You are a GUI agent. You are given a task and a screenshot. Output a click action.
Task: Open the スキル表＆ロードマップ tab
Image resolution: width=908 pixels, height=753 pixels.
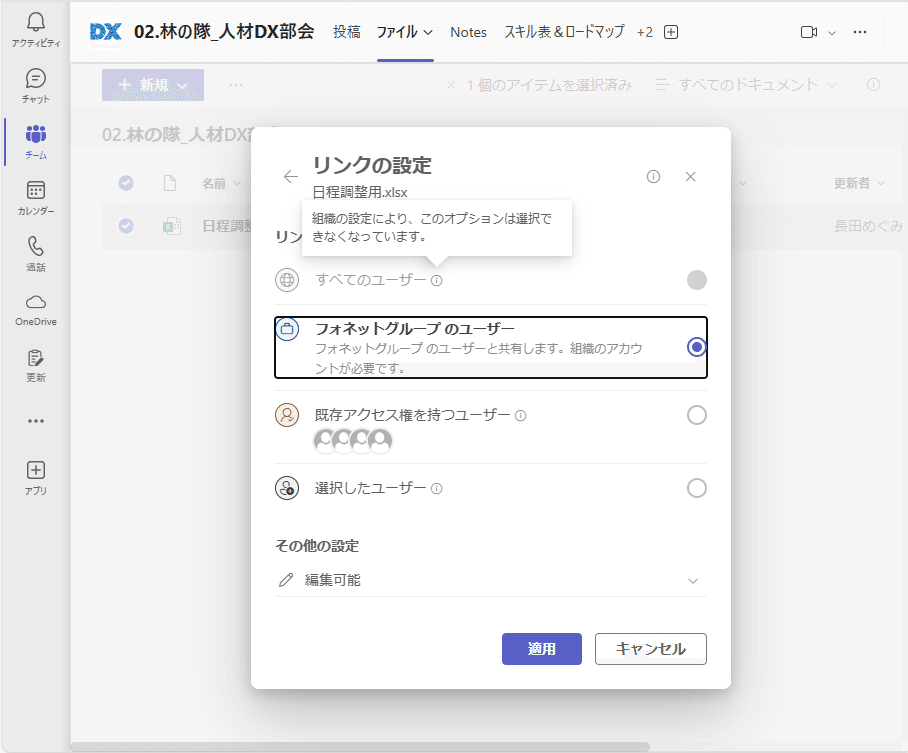tap(564, 32)
